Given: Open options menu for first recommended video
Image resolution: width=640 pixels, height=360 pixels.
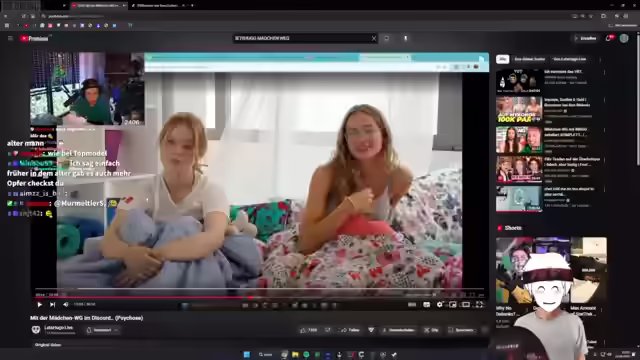Looking at the screenshot, I should pyautogui.click(x=604, y=72).
